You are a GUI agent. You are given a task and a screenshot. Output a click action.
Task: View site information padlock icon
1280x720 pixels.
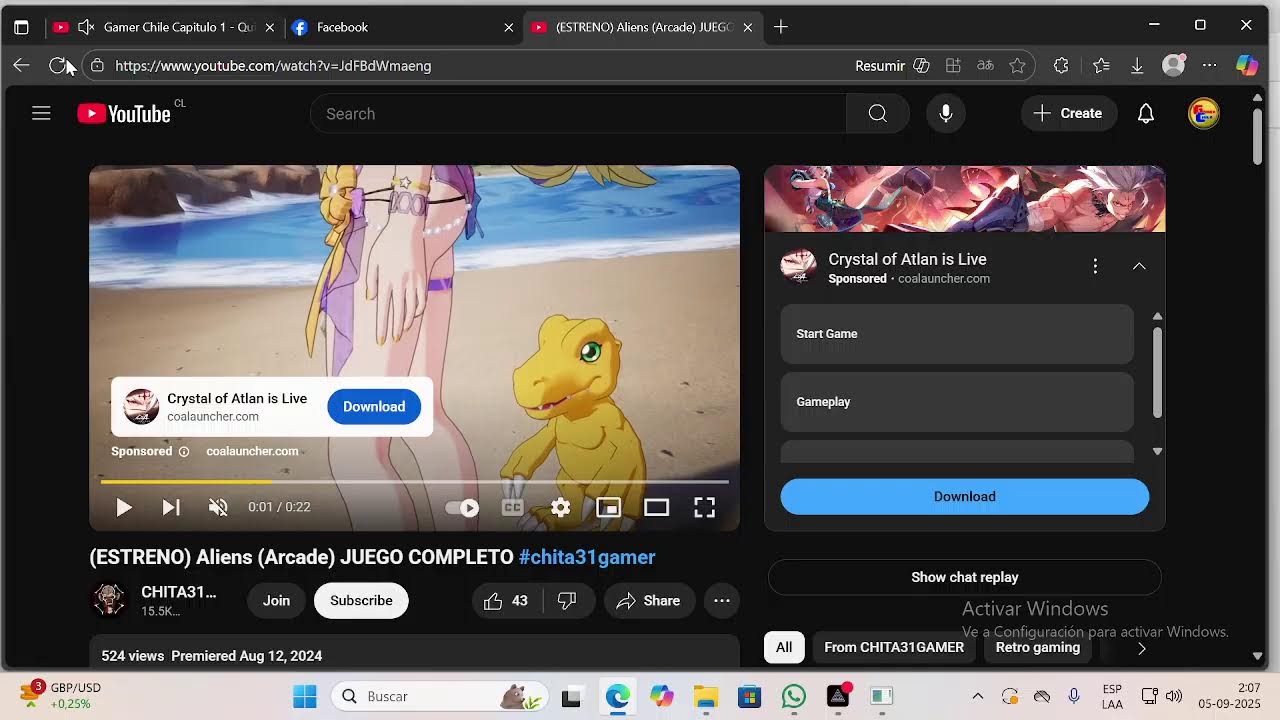point(97,66)
